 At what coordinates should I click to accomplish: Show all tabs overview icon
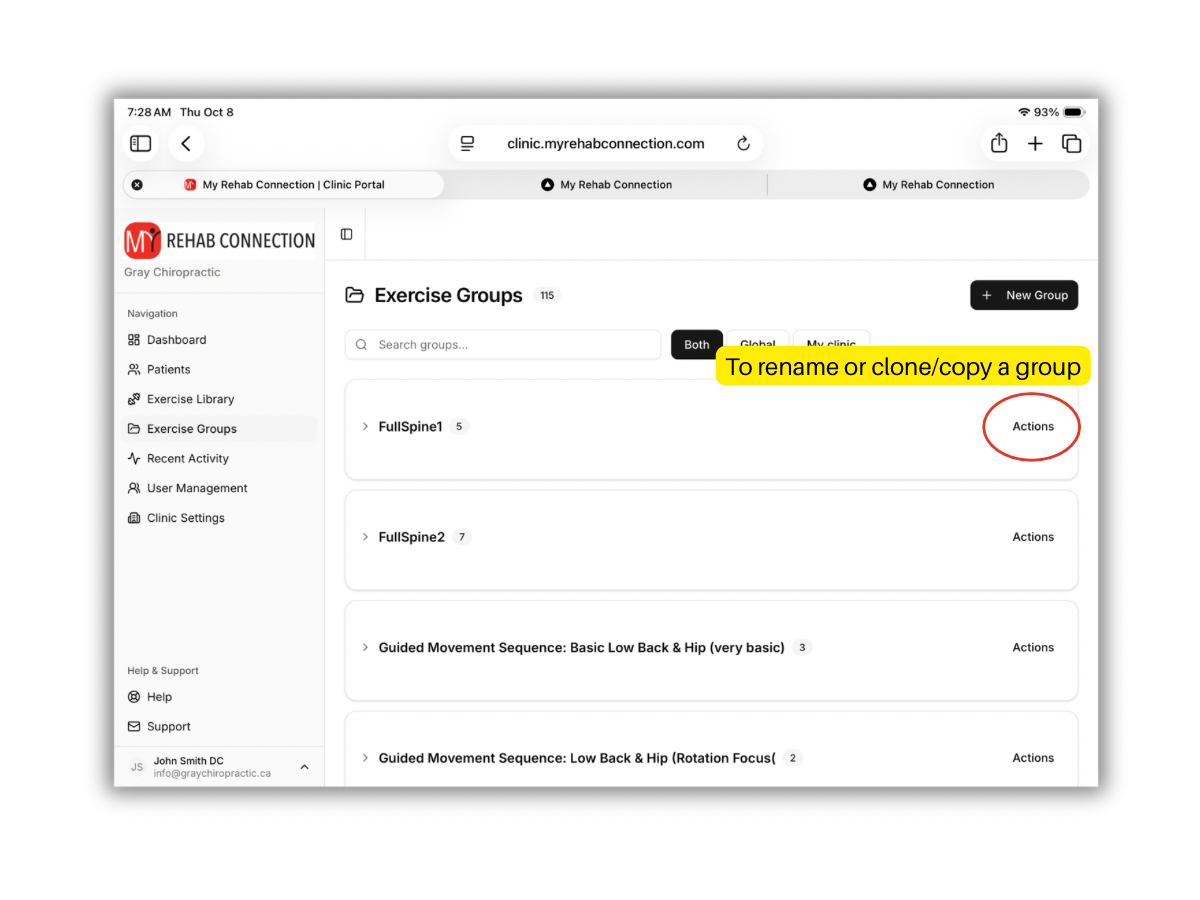pyautogui.click(x=1071, y=144)
